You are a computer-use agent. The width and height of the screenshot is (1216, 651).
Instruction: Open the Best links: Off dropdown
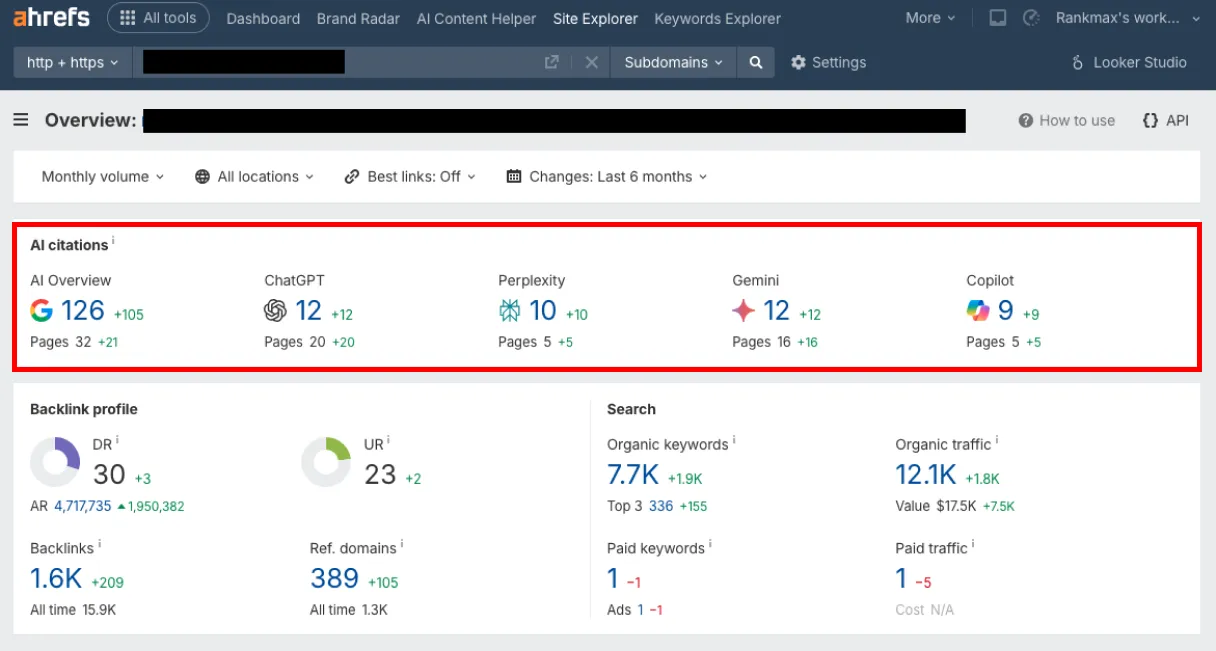[410, 176]
